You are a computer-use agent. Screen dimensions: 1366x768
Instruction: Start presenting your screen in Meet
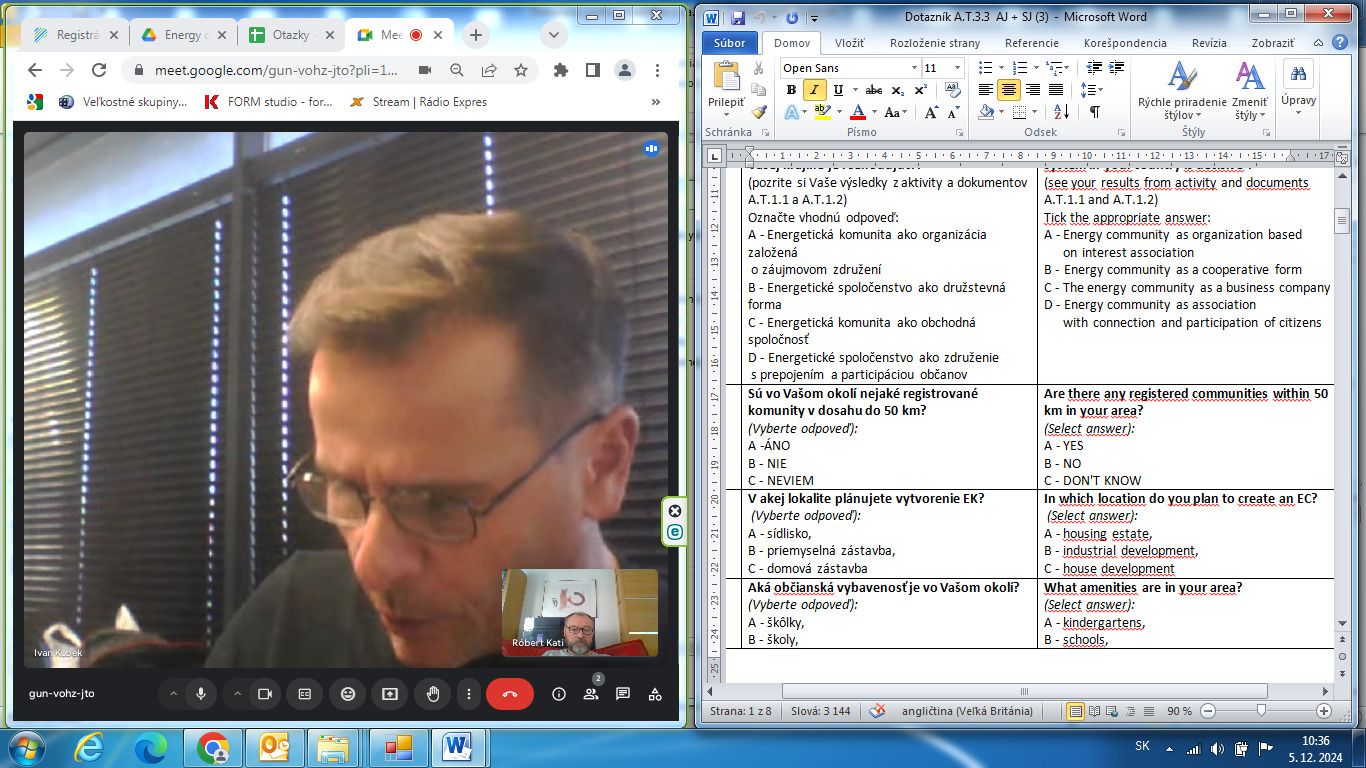coord(390,694)
